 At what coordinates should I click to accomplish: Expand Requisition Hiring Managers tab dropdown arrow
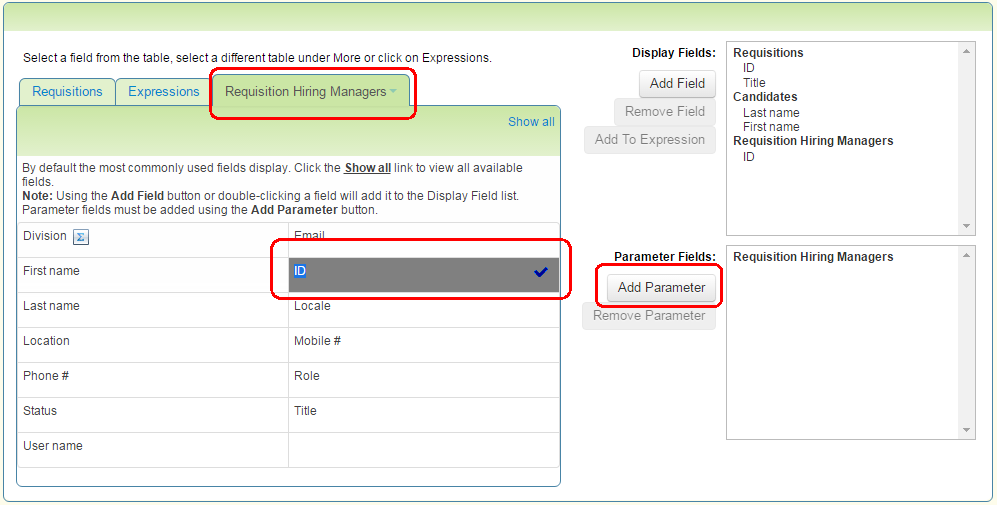(x=394, y=92)
